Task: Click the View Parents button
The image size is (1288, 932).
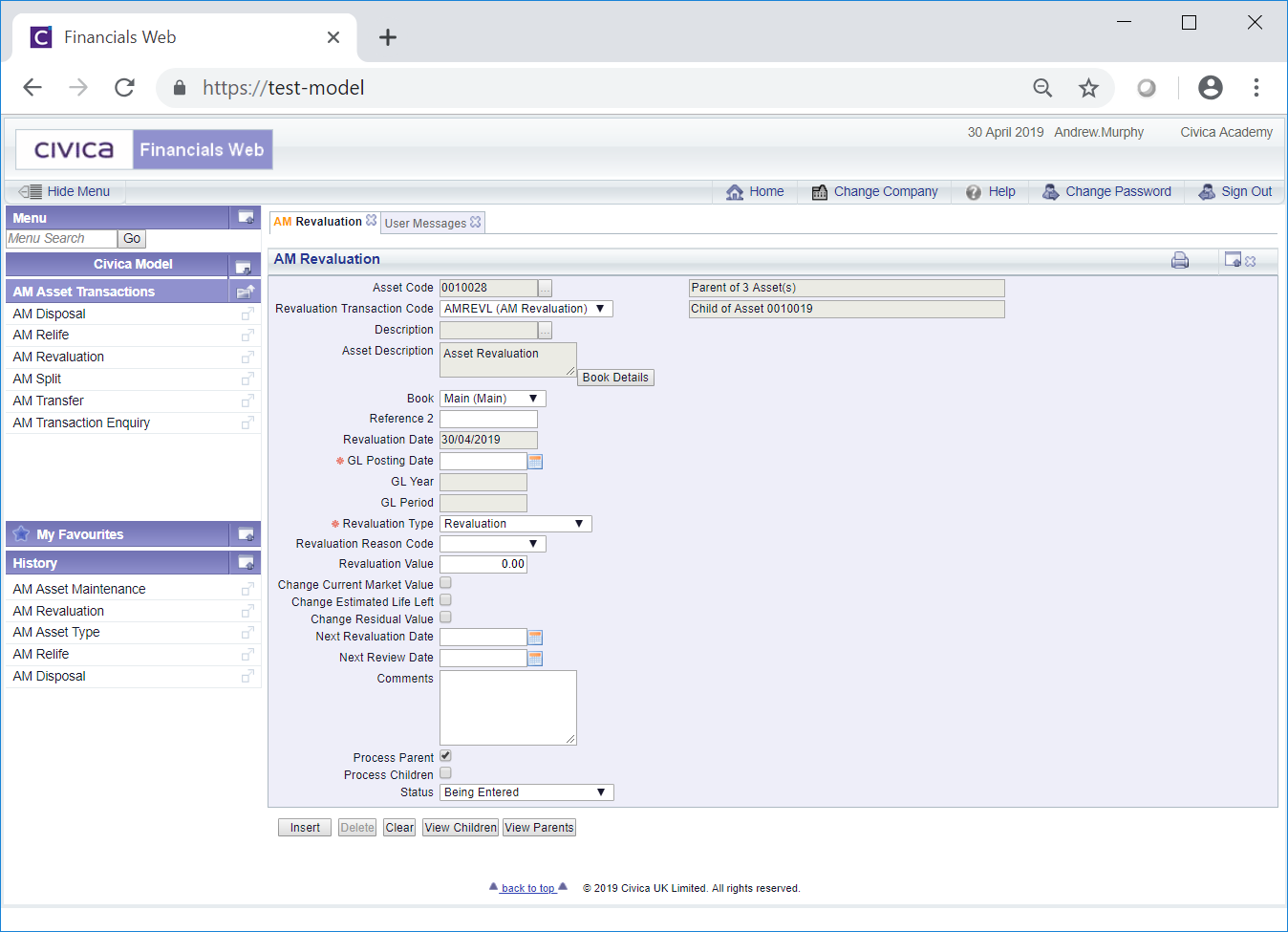Action: (x=539, y=828)
